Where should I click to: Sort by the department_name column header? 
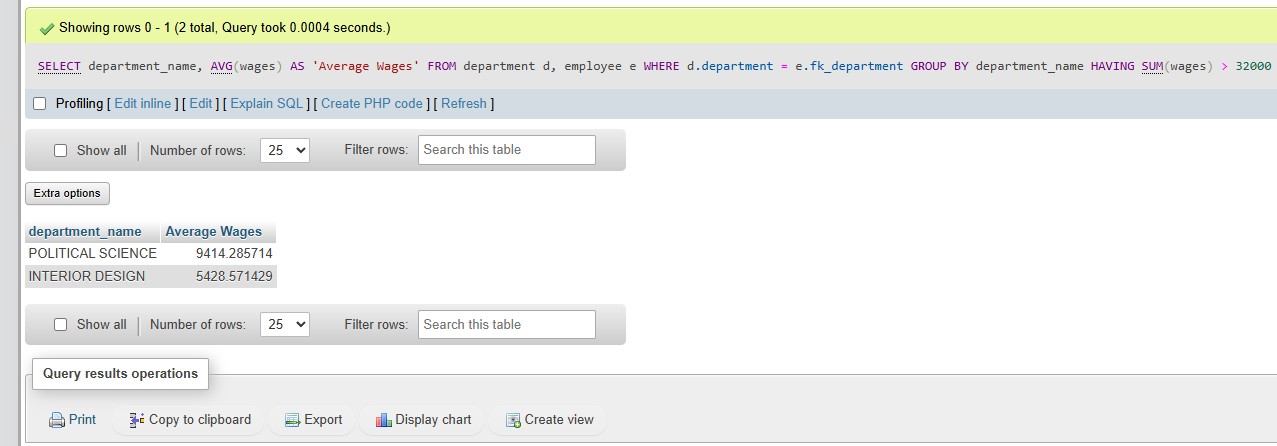pyautogui.click(x=85, y=231)
